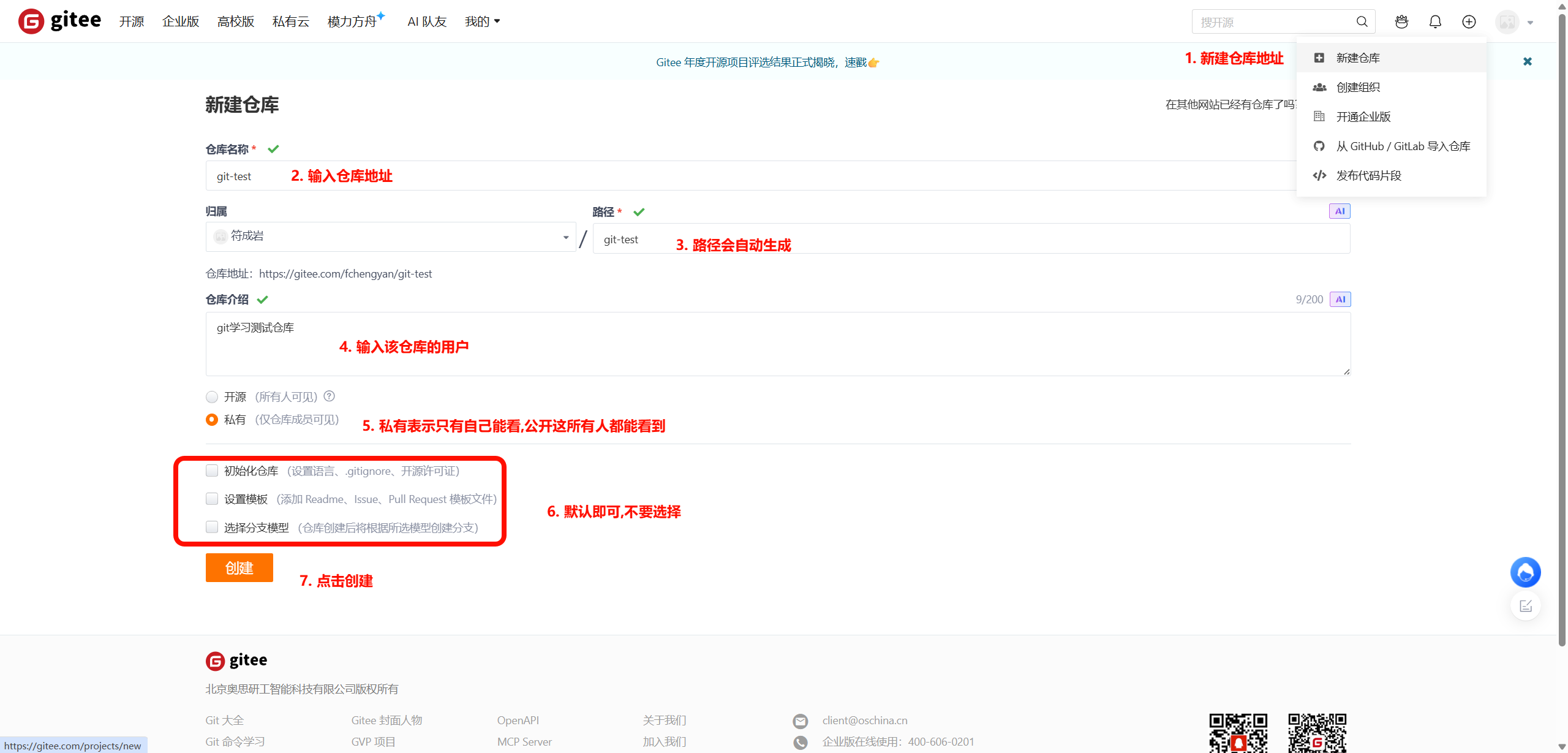Select 从 GitHub / GitLab 导入仓库 menu item
Image resolution: width=1568 pixels, height=753 pixels.
tap(1403, 146)
